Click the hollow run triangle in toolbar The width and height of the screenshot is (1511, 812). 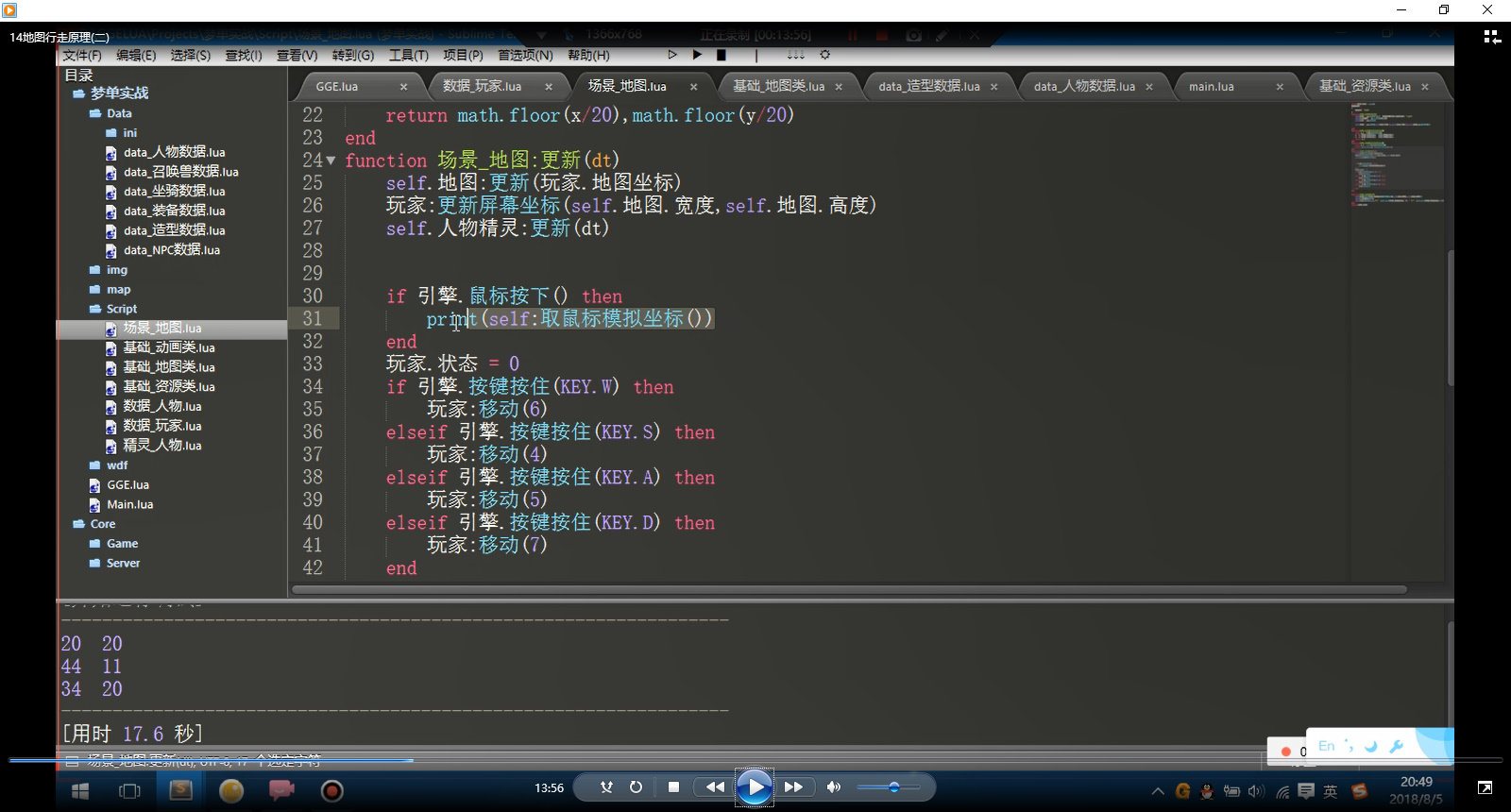coord(672,55)
